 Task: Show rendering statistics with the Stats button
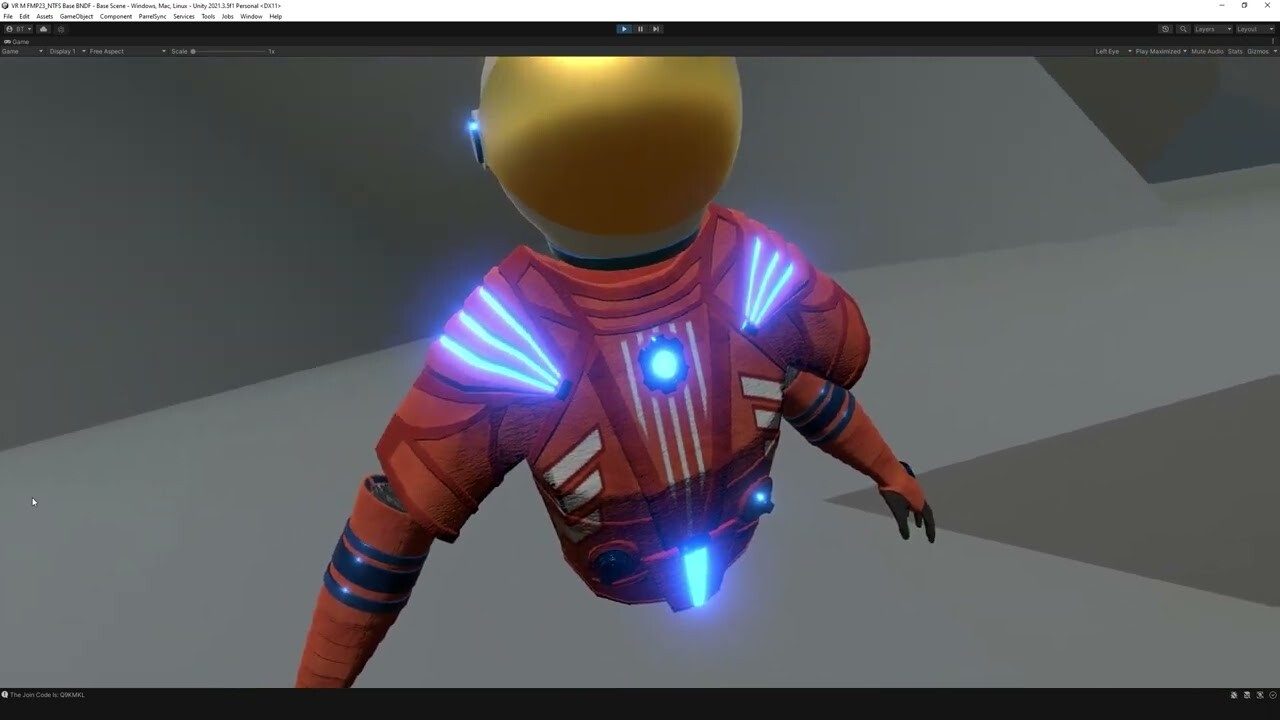click(1233, 51)
